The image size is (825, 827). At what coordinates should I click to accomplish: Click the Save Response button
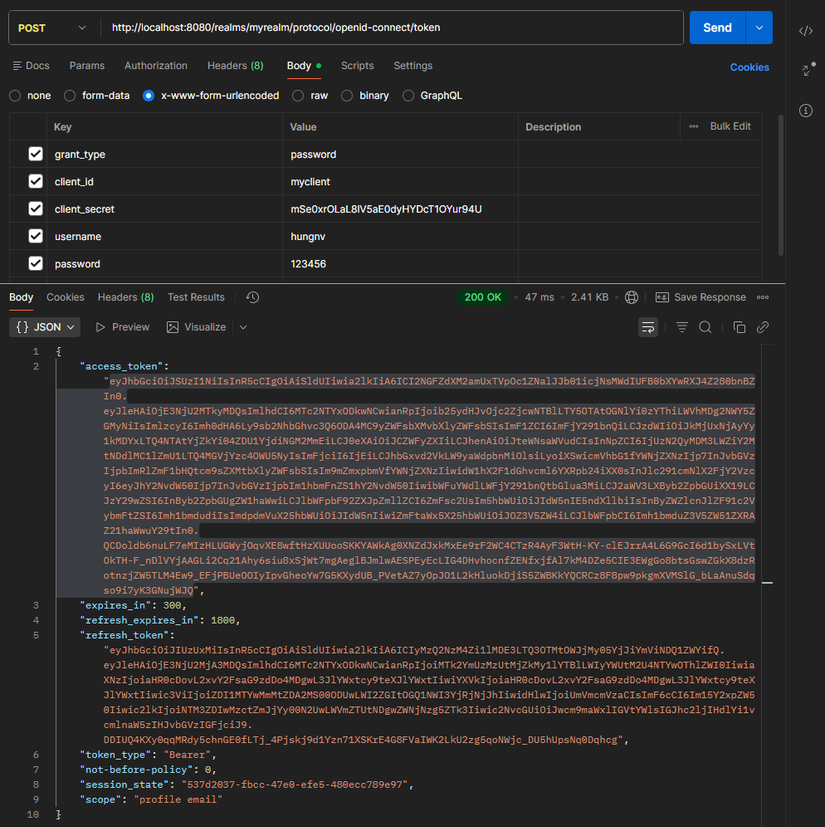[x=701, y=298]
